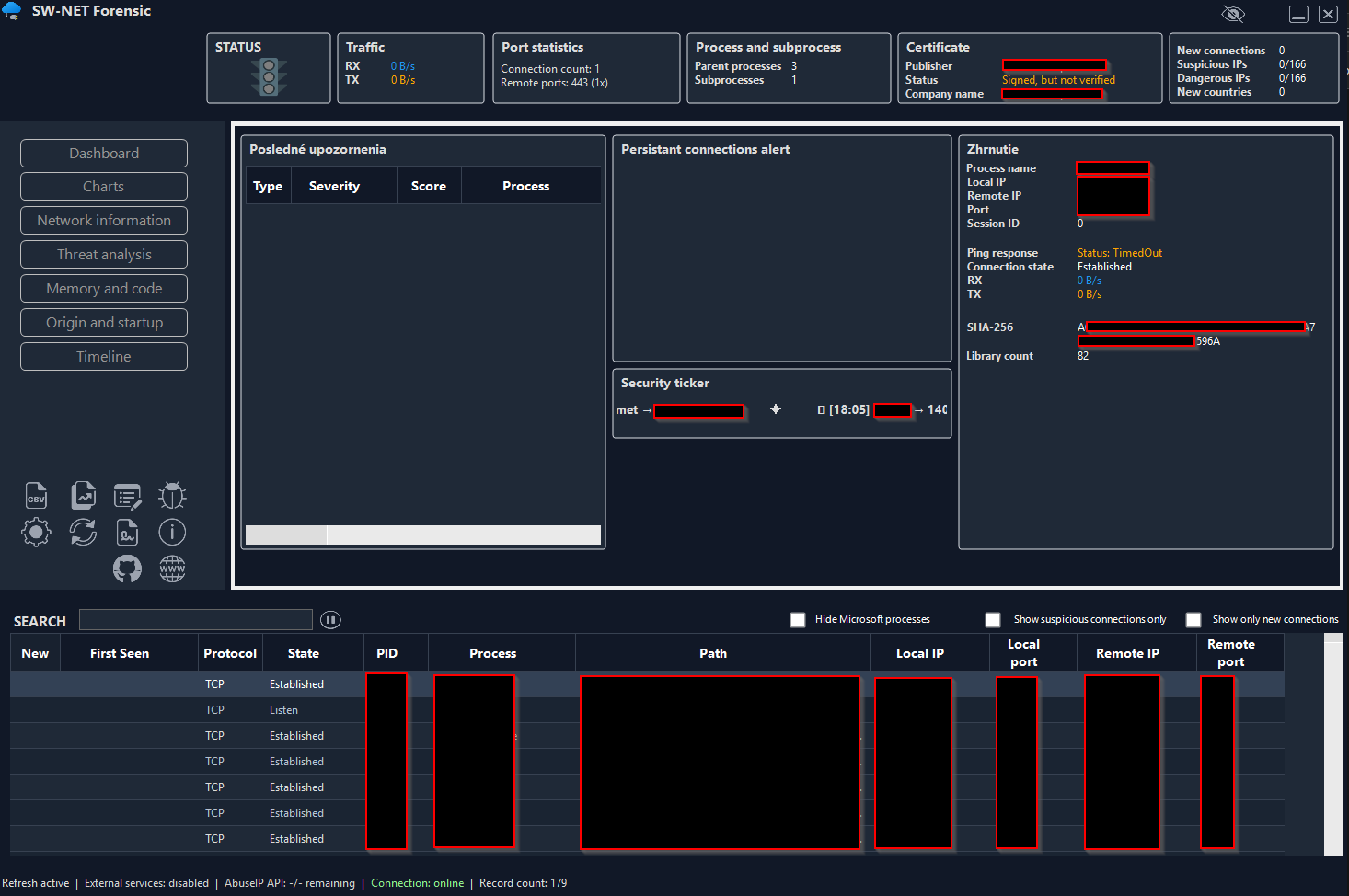Click 'Signed, but not verified' certificate status
Image resolution: width=1349 pixels, height=896 pixels.
coord(1058,80)
